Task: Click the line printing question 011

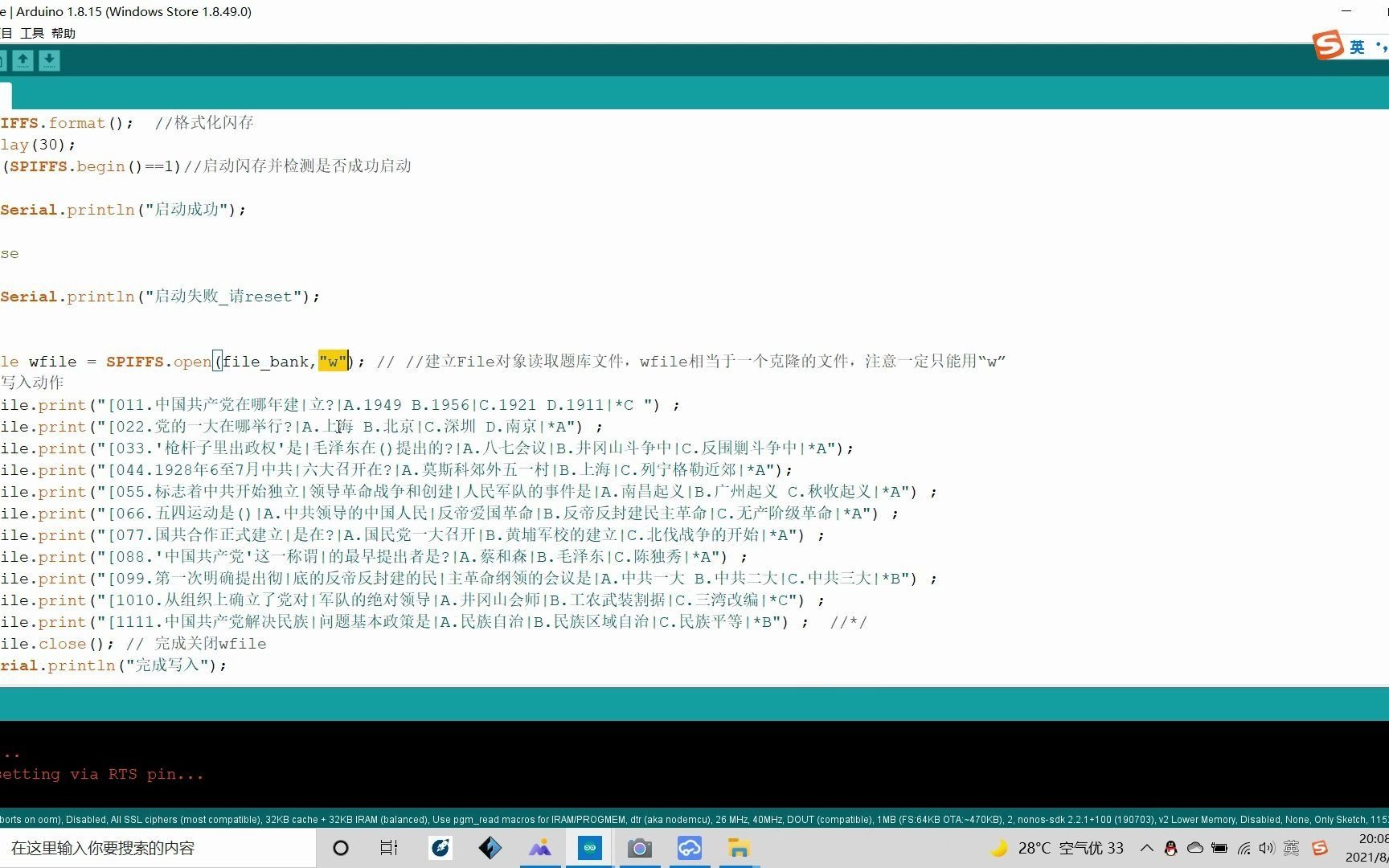Action: 341,405
